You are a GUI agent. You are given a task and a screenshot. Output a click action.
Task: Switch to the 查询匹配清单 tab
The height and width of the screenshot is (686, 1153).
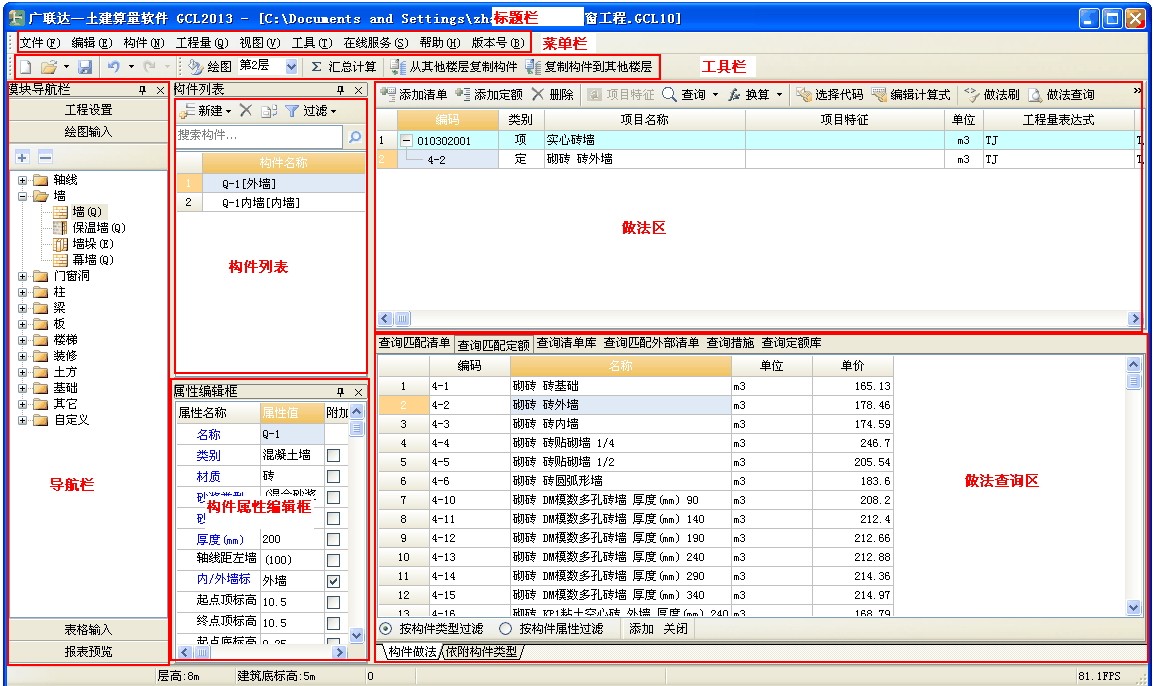pos(415,343)
